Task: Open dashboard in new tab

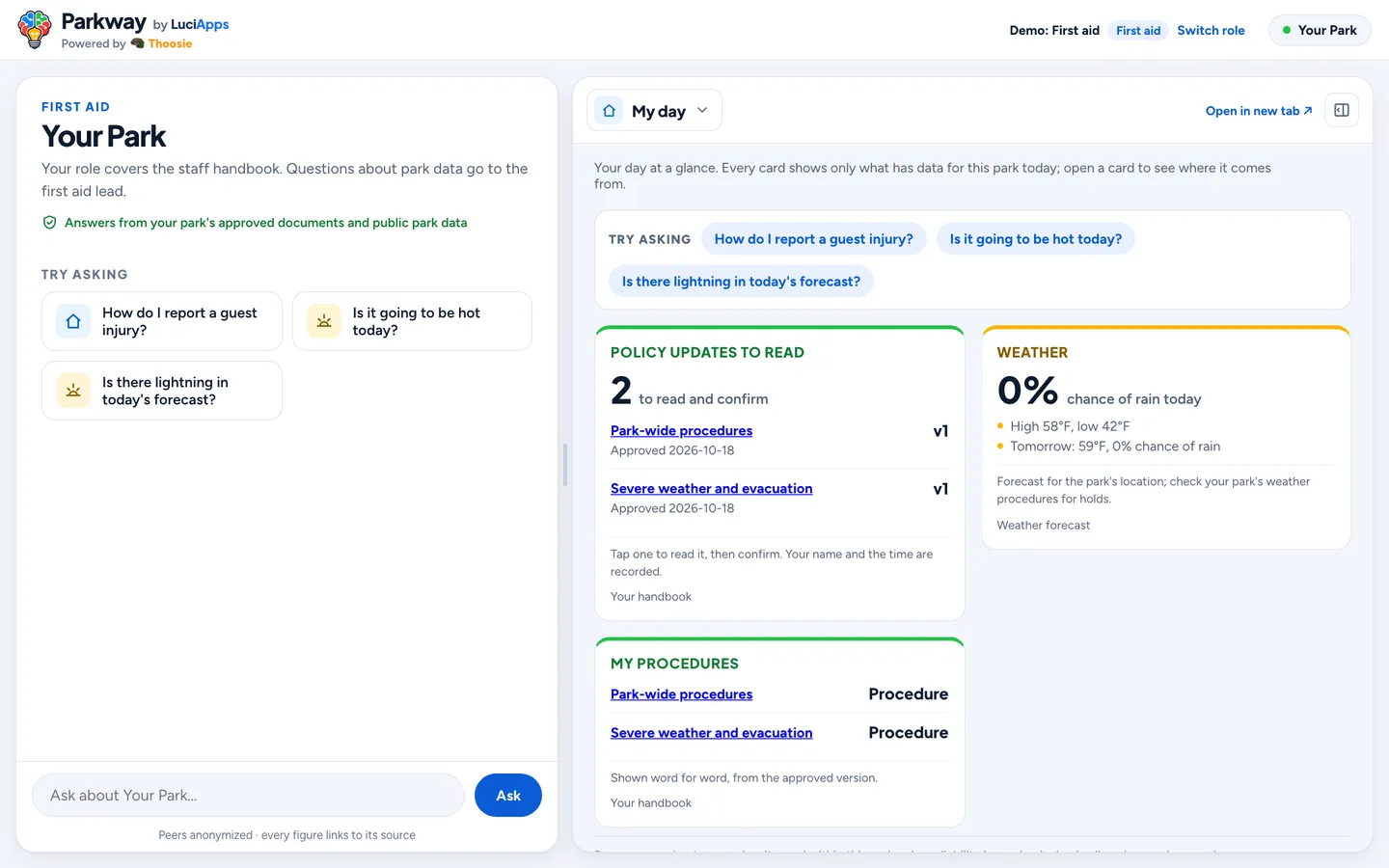Action: 1259,111
